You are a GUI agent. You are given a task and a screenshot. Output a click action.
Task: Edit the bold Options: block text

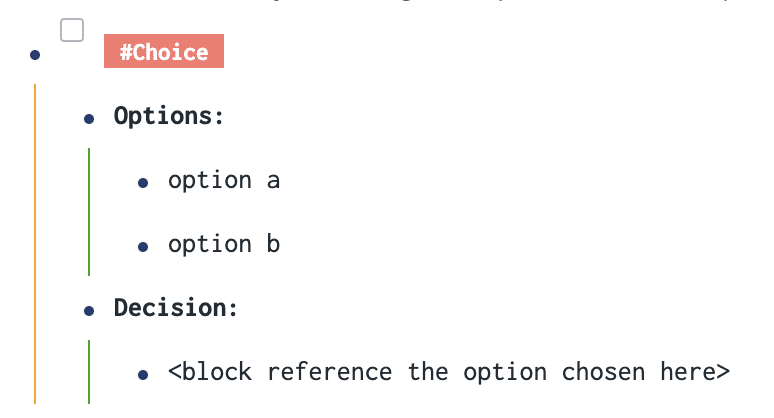[169, 116]
